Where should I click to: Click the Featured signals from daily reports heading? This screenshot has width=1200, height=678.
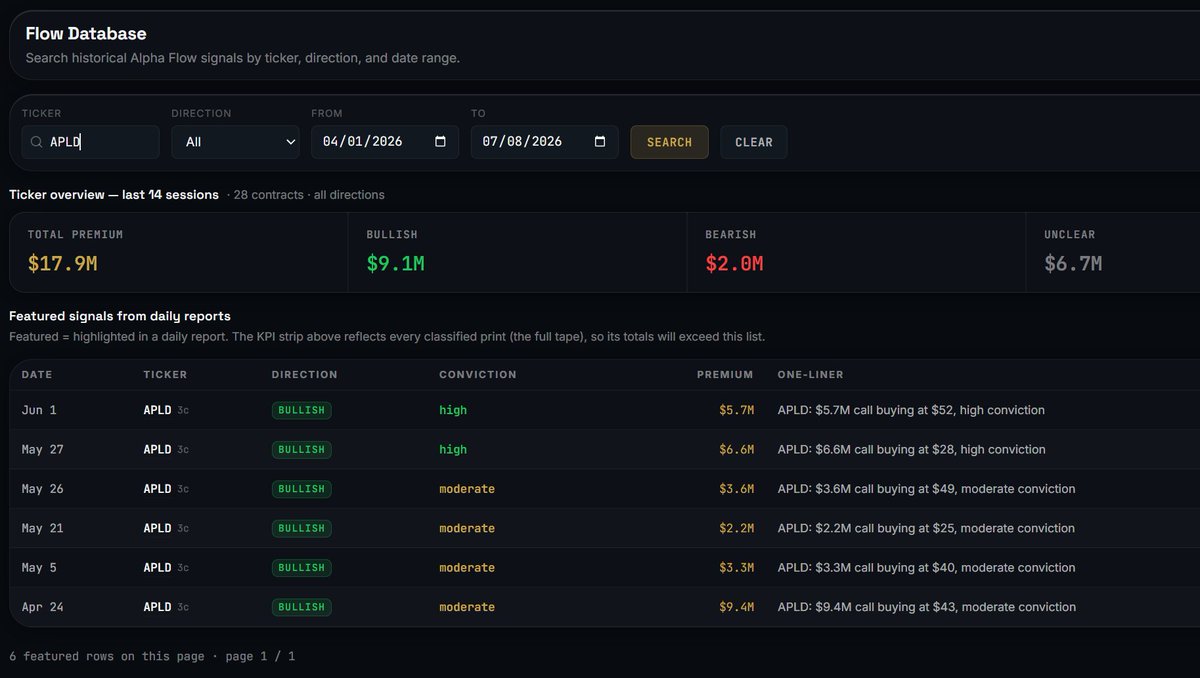[x=120, y=316]
